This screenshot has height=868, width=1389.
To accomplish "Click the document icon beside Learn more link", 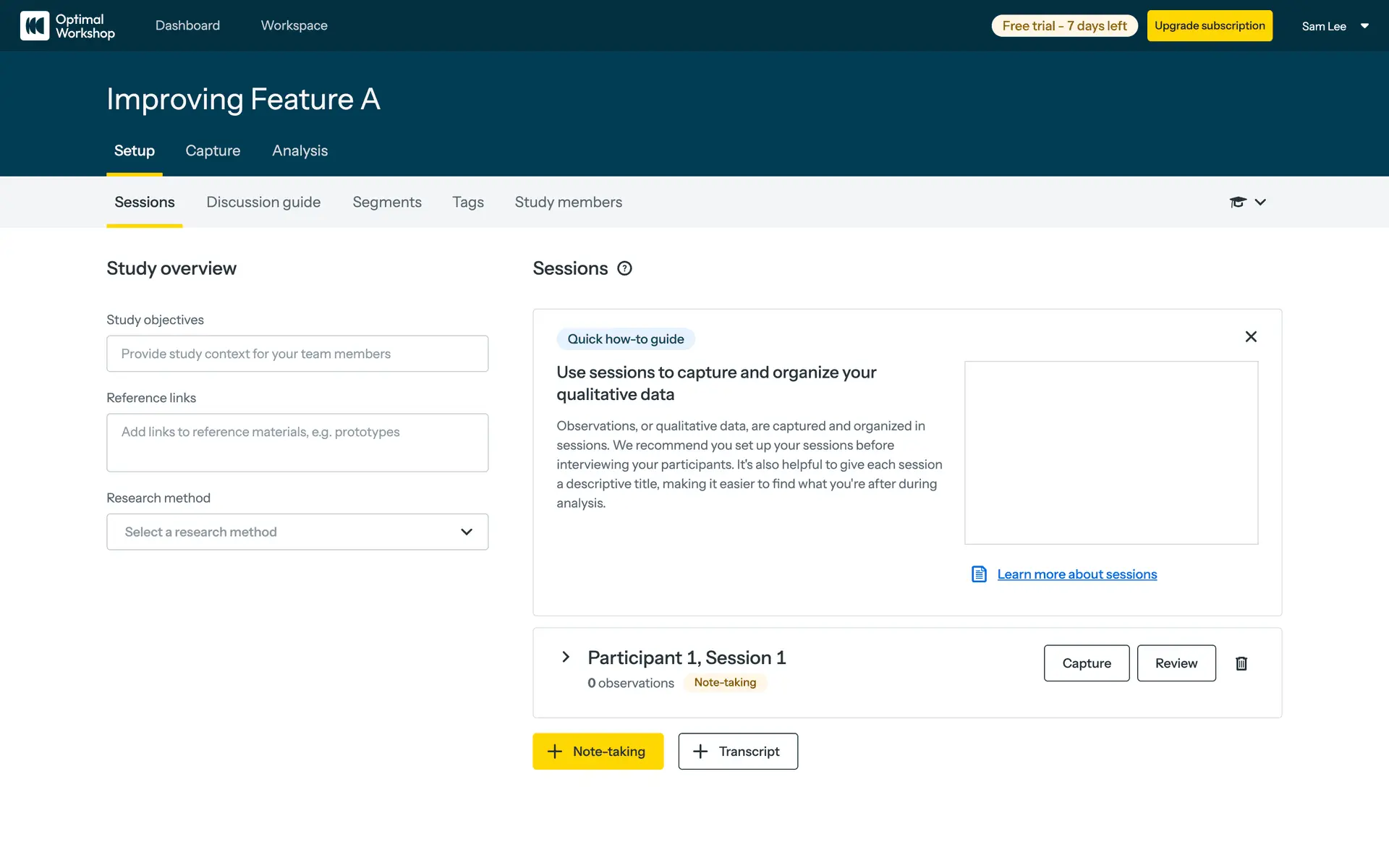I will coord(979,574).
